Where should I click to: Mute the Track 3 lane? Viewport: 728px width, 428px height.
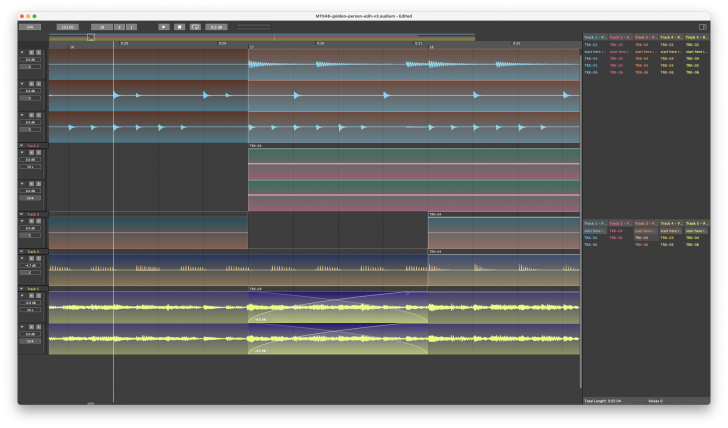(32, 221)
